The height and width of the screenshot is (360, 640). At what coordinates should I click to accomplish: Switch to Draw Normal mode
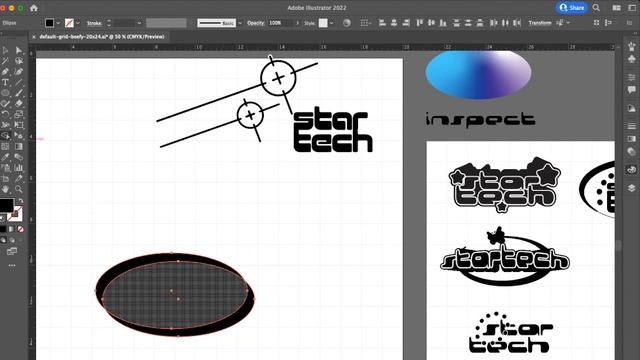coord(3,240)
